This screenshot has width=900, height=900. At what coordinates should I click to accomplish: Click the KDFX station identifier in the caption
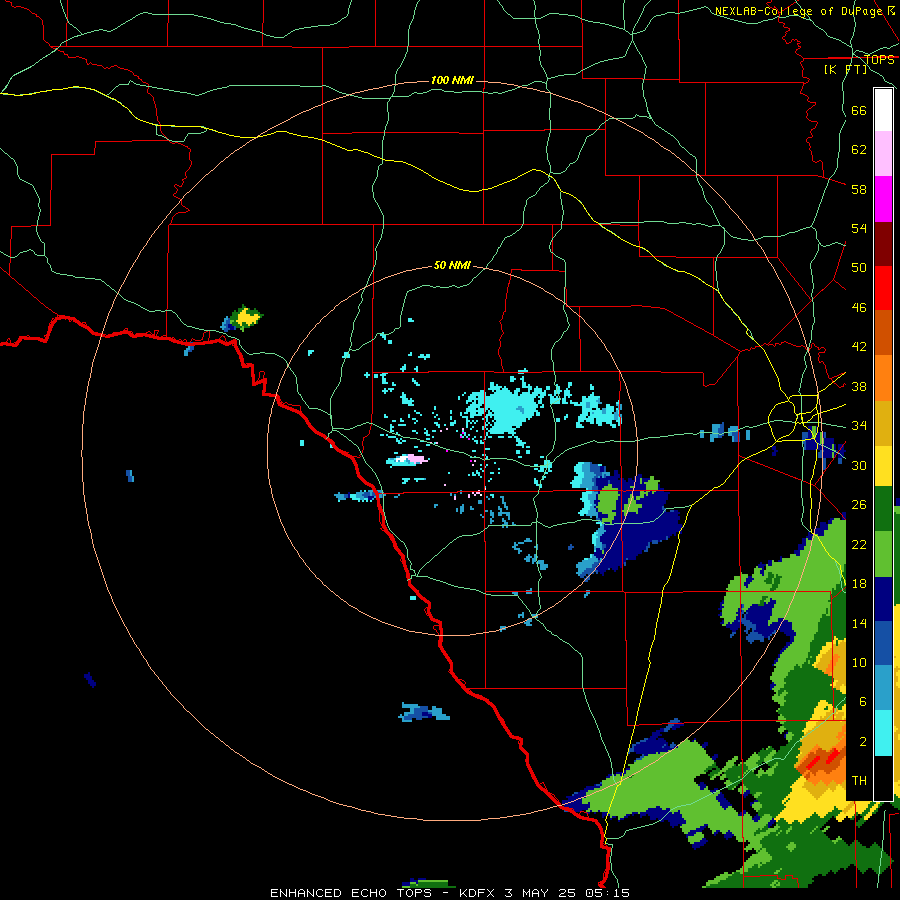pos(479,893)
